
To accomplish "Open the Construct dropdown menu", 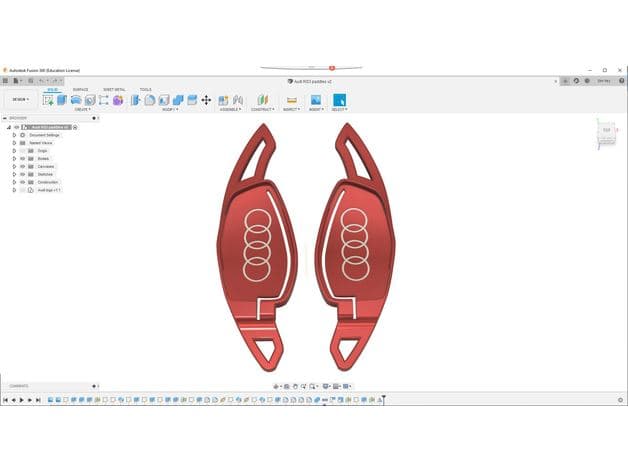I will coord(263,109).
